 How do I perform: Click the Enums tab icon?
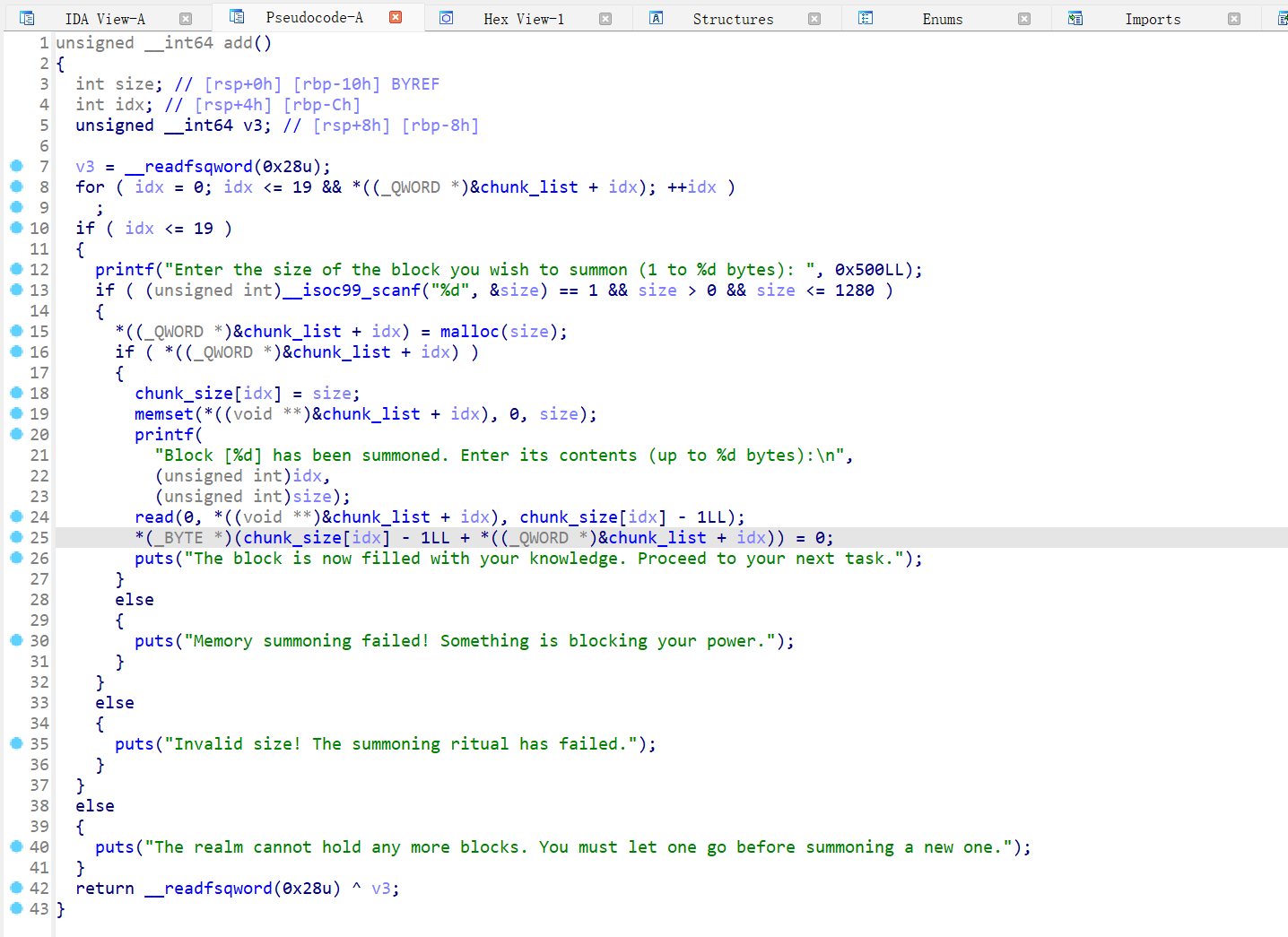click(x=866, y=18)
